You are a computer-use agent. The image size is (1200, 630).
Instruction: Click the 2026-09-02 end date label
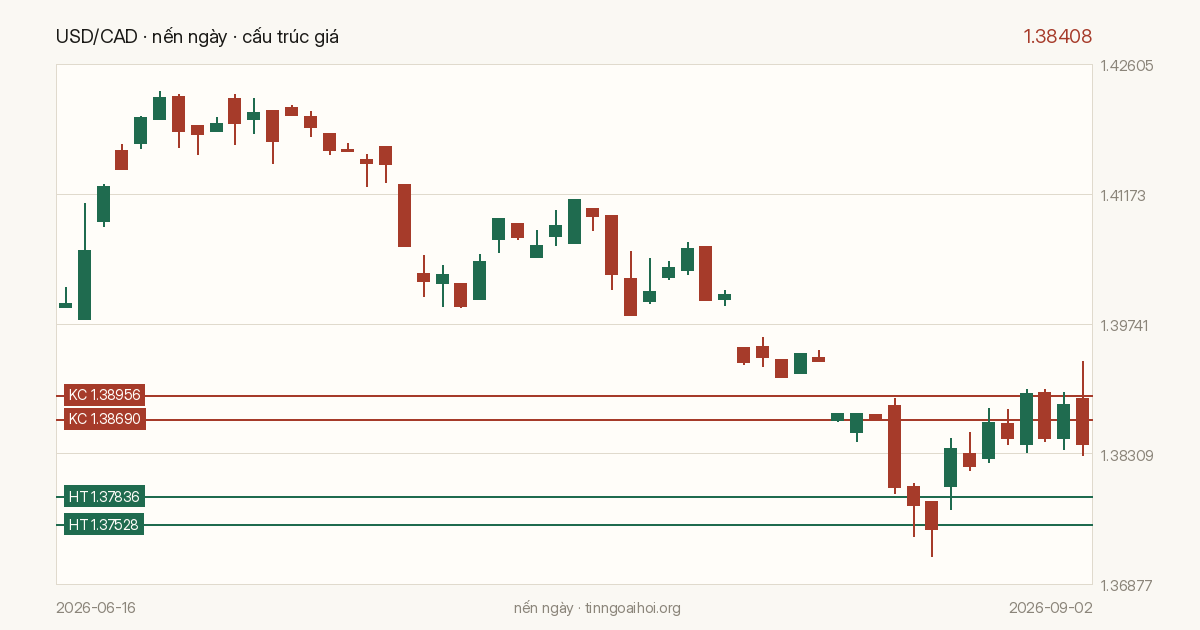[x=1051, y=608]
